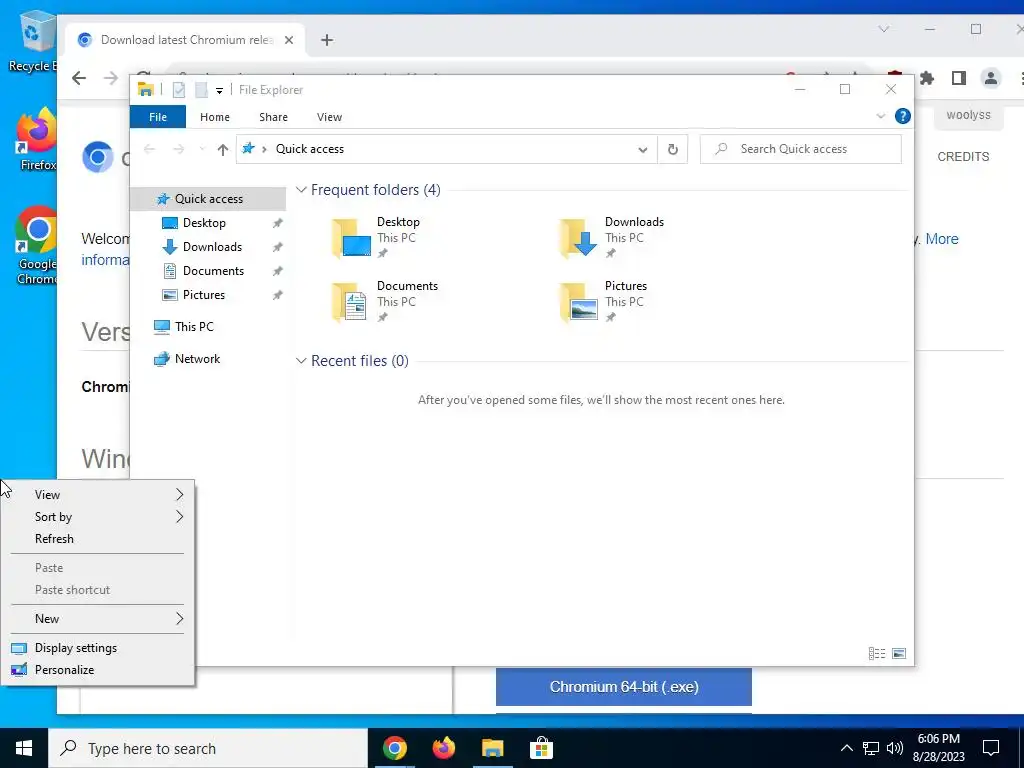Open the New submenu in context menu
Viewport: 1024px width, 768px height.
(98, 619)
